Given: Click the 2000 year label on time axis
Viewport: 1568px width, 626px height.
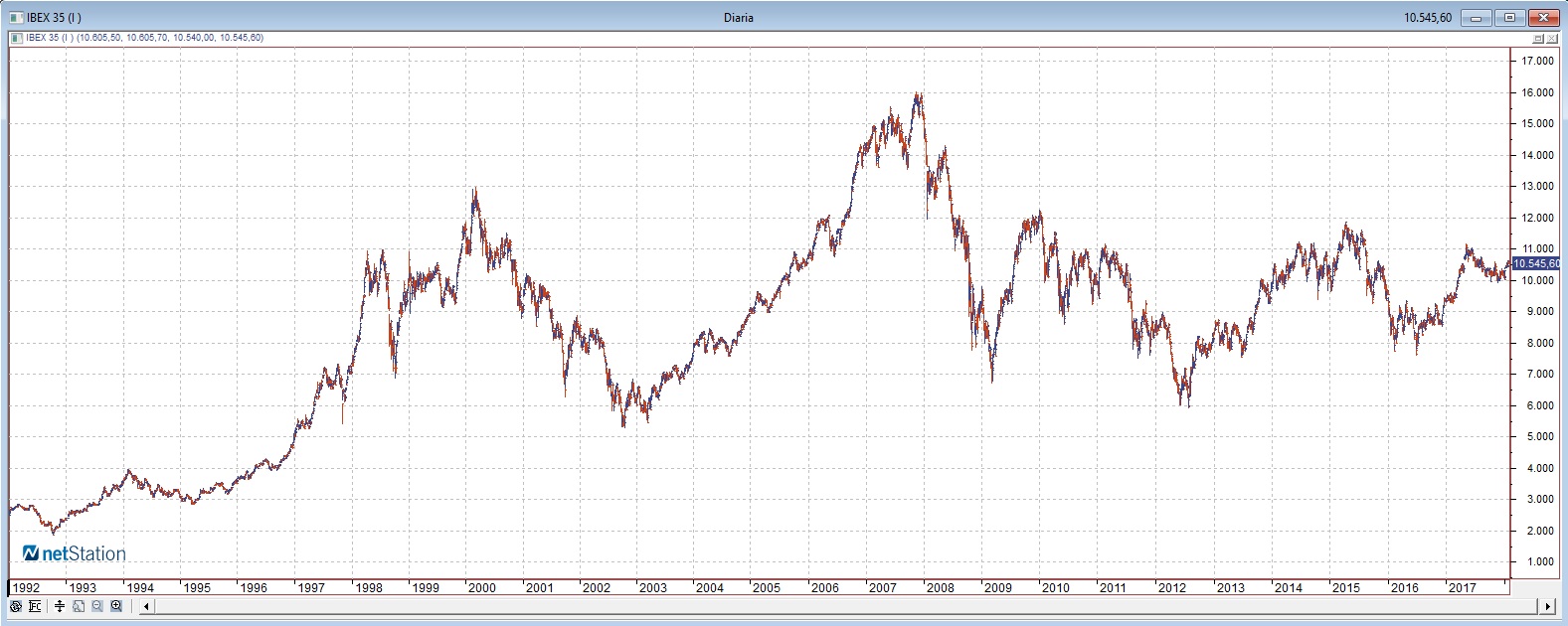Looking at the screenshot, I should pos(482,587).
